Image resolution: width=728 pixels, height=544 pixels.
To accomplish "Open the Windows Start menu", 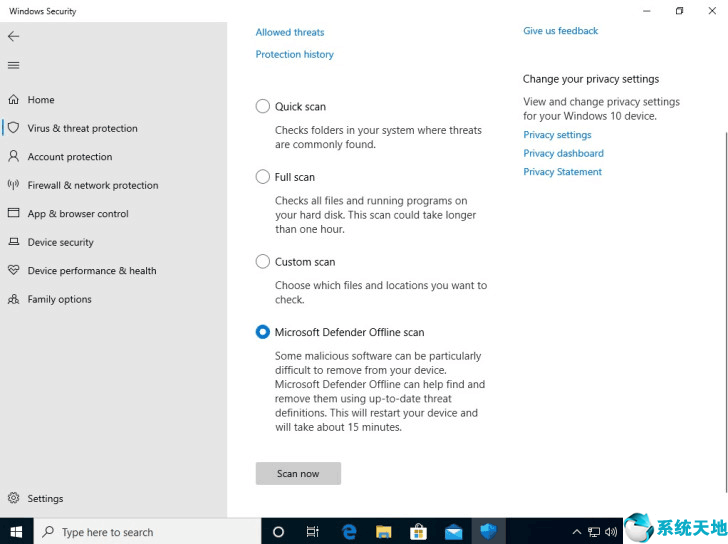I will [x=17, y=531].
